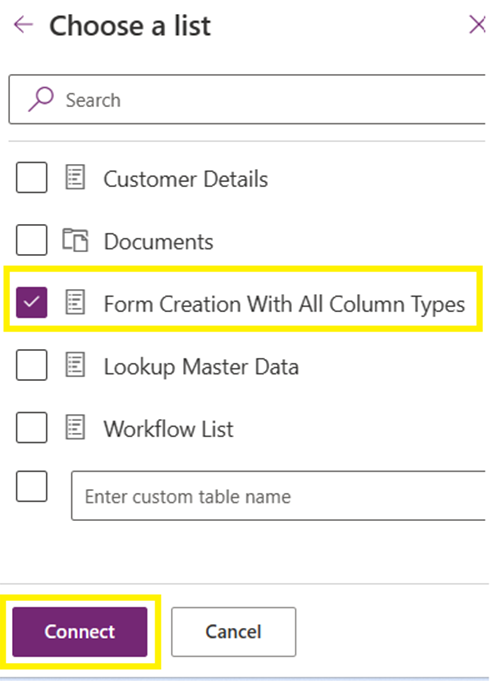This screenshot has height=686, width=493.
Task: Select the Customer Details list name
Action: [x=185, y=179]
